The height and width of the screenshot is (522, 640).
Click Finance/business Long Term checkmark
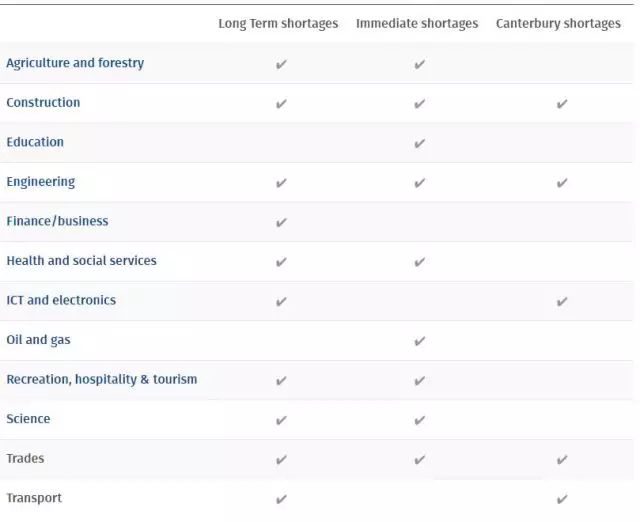coord(281,222)
